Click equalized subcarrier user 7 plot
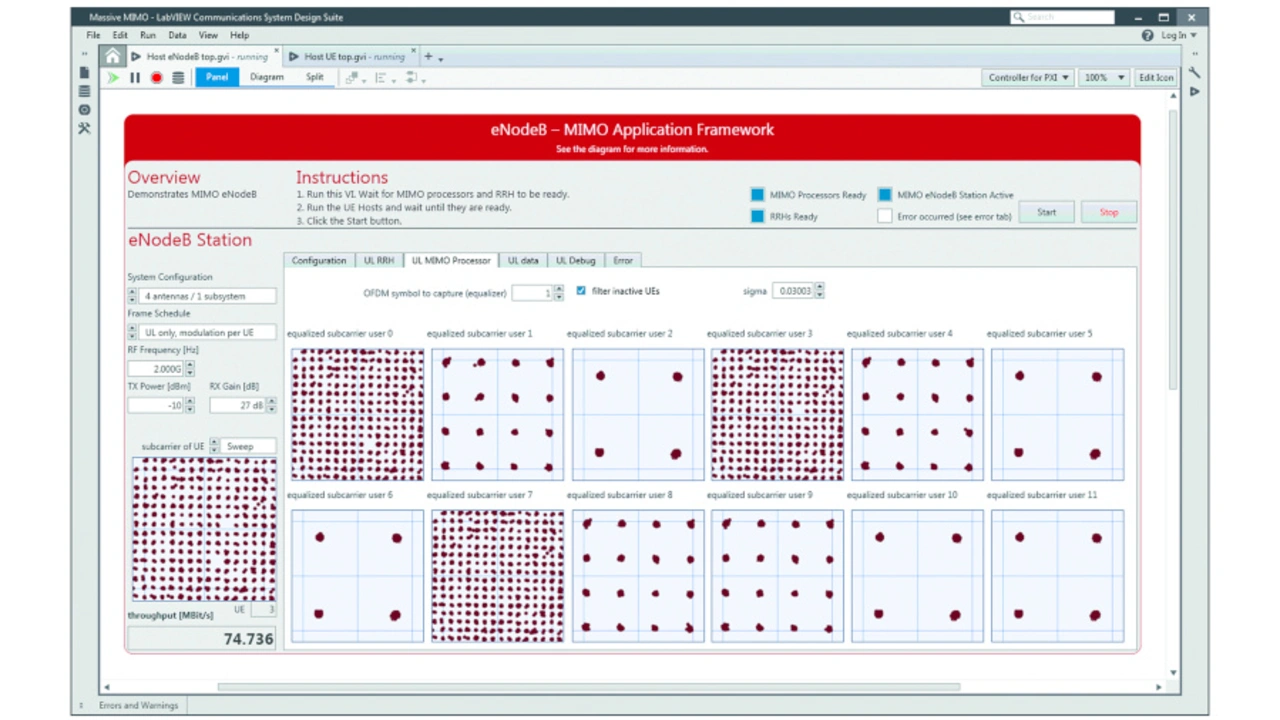 [x=497, y=576]
